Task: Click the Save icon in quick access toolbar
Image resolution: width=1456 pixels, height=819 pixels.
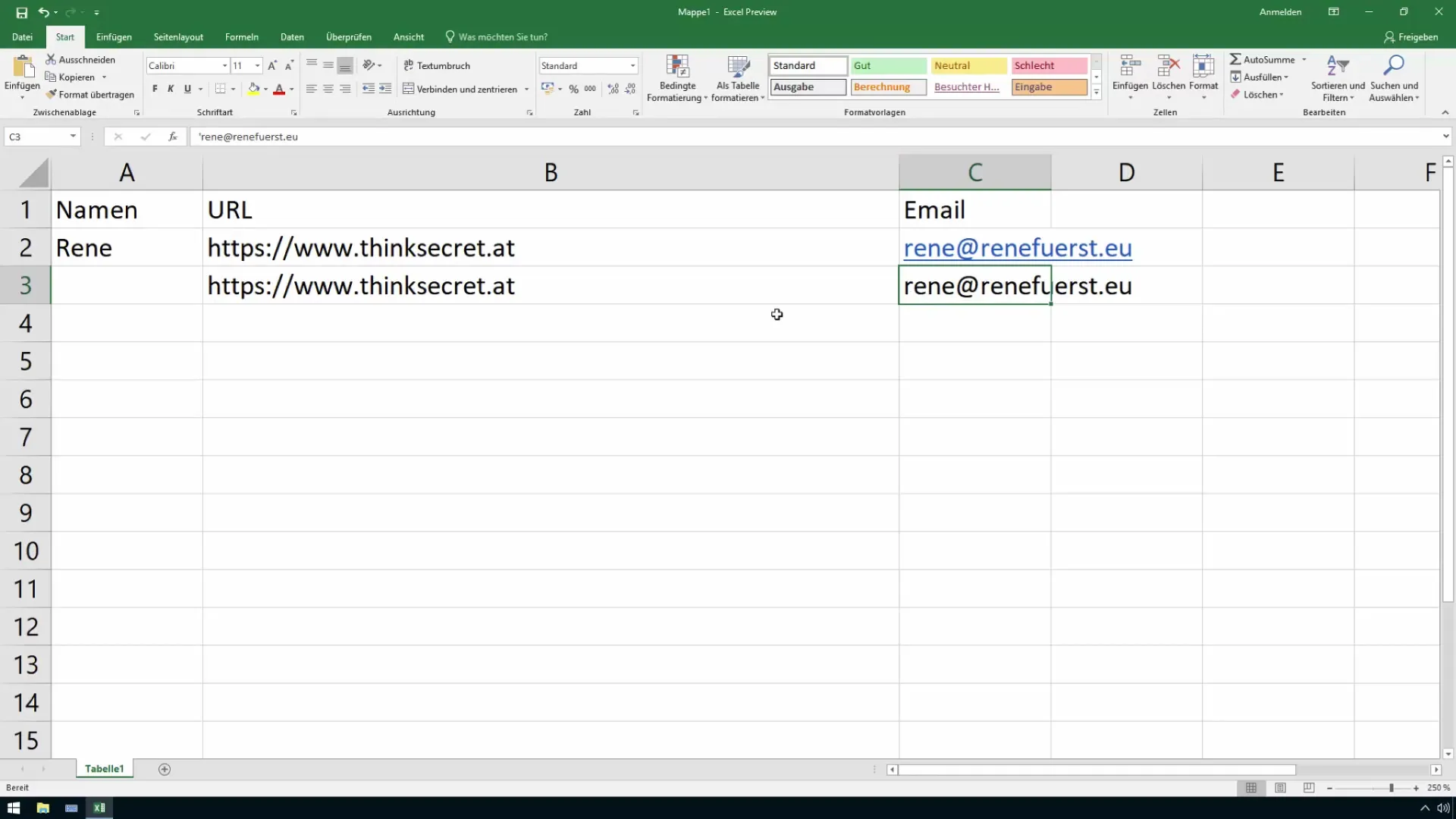Action: tap(21, 12)
